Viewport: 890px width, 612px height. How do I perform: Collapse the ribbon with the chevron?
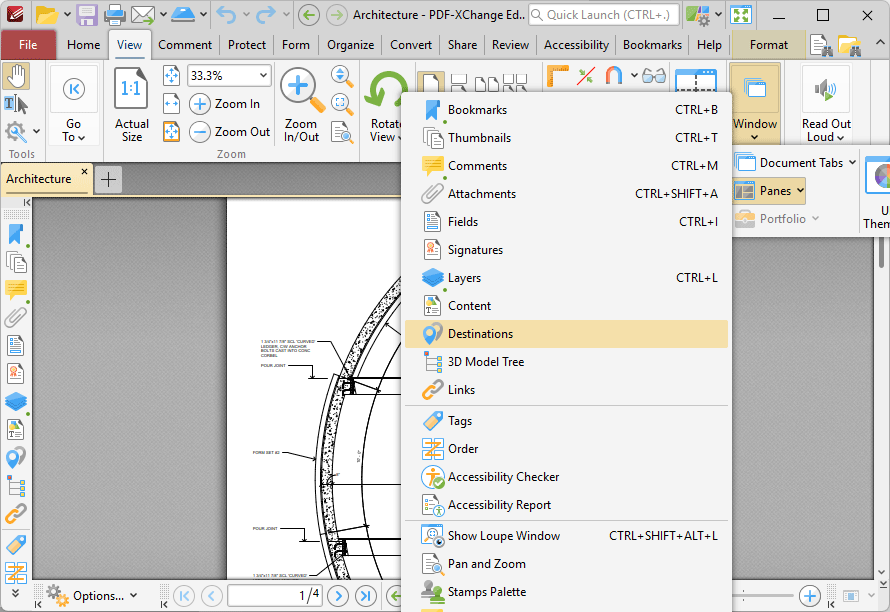pyautogui.click(x=879, y=43)
